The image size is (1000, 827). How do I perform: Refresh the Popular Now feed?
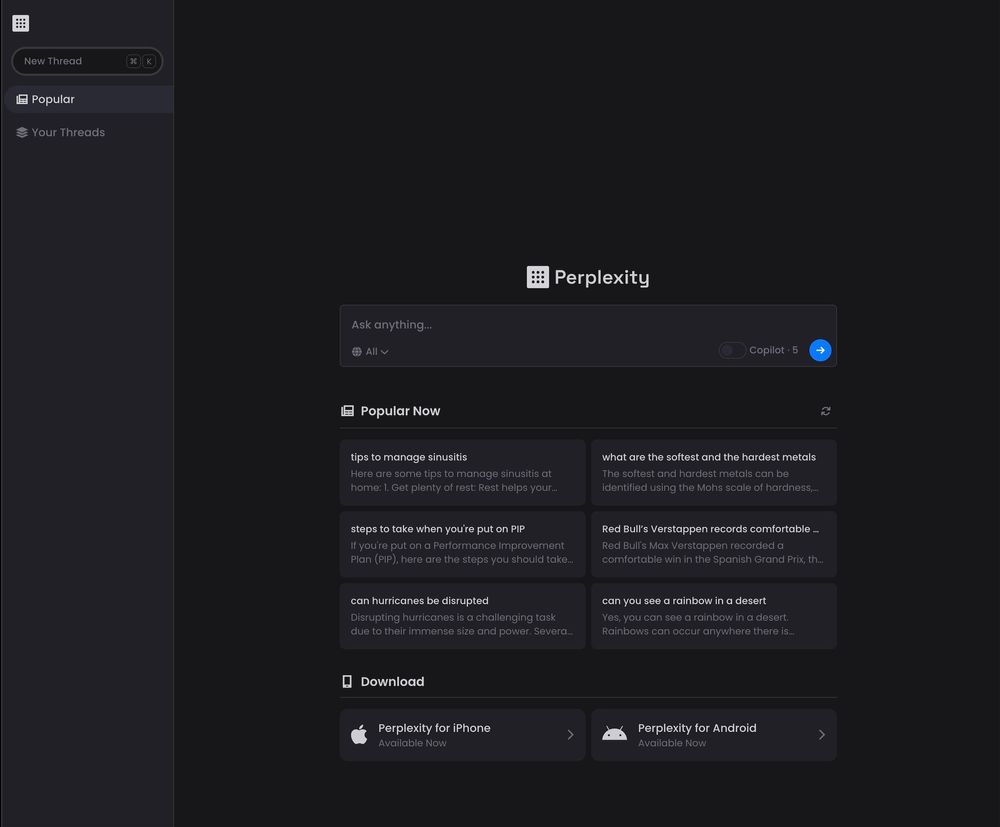(x=825, y=411)
